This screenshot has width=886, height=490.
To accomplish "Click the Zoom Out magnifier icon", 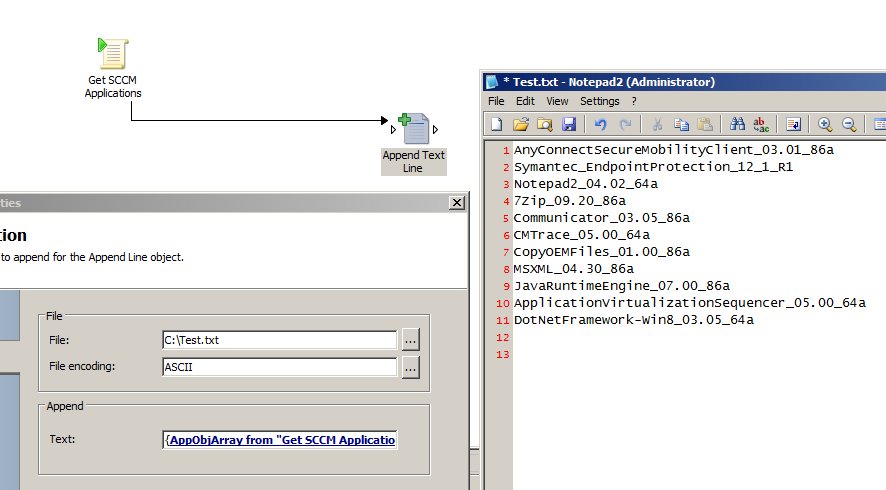I will 849,124.
